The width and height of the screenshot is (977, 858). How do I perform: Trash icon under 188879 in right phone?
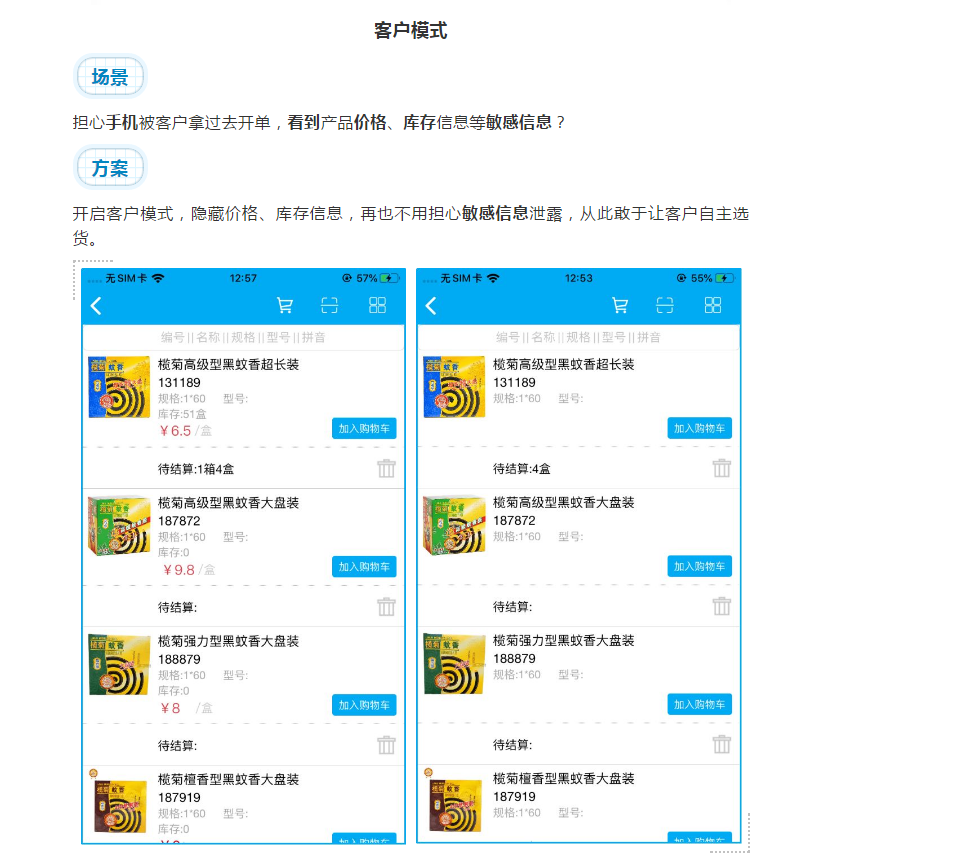pyautogui.click(x=722, y=745)
